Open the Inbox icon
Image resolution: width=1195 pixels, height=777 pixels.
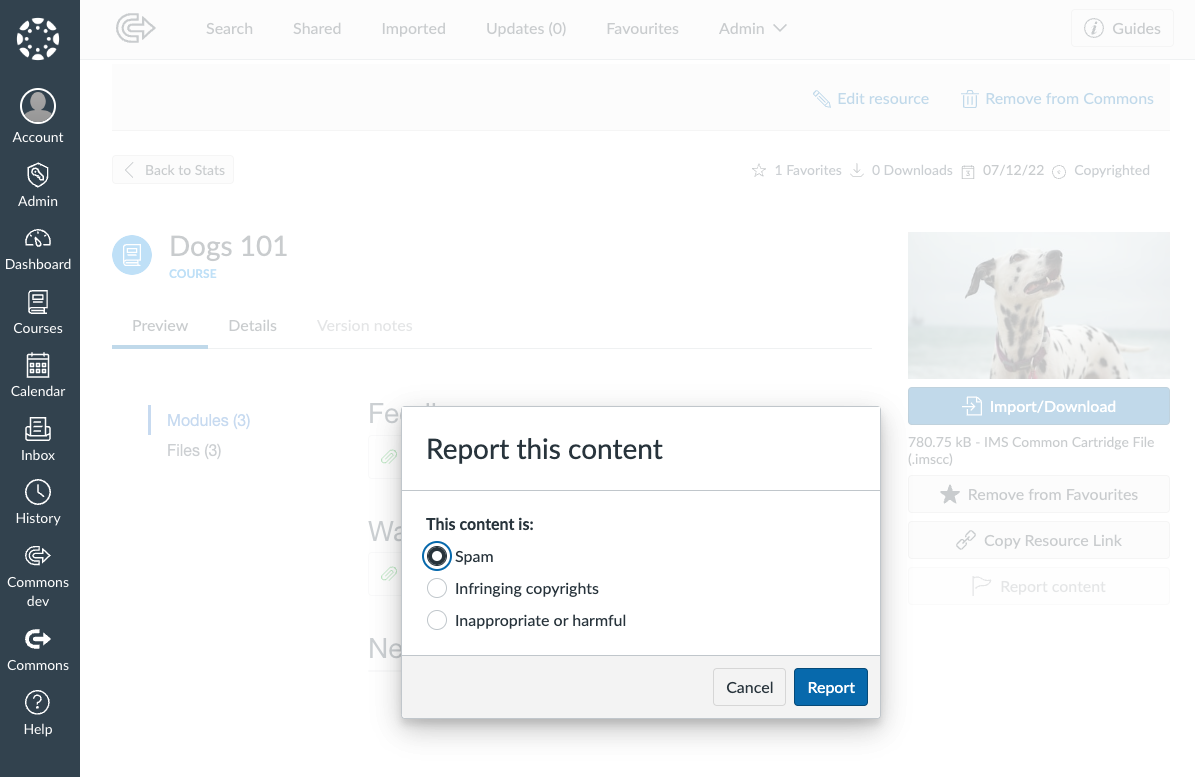click(x=38, y=429)
